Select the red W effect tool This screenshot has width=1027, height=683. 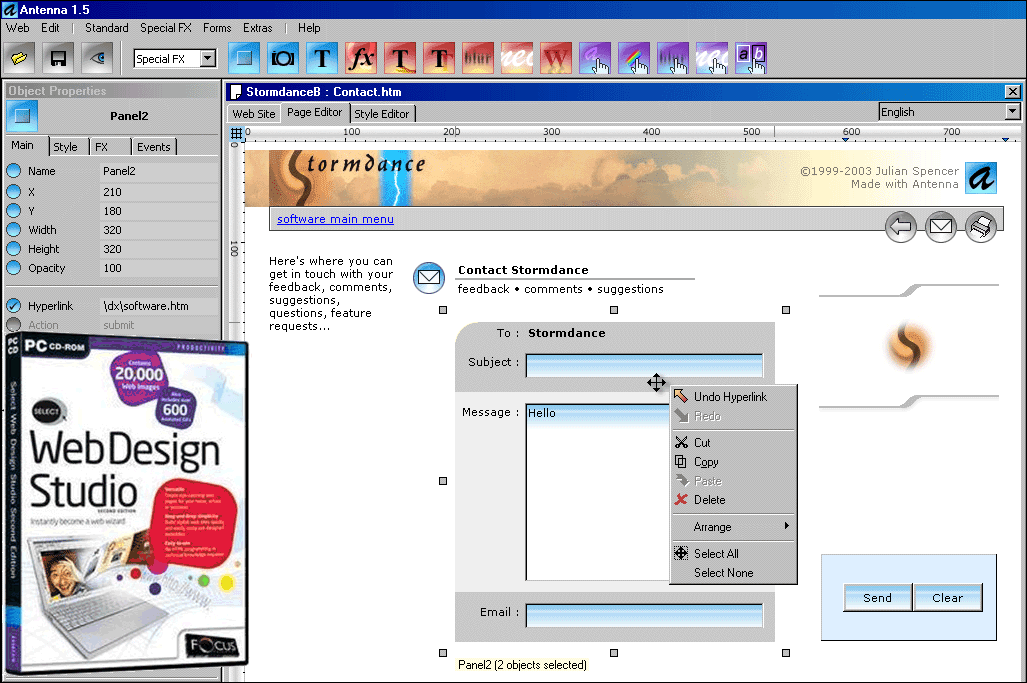pyautogui.click(x=556, y=58)
